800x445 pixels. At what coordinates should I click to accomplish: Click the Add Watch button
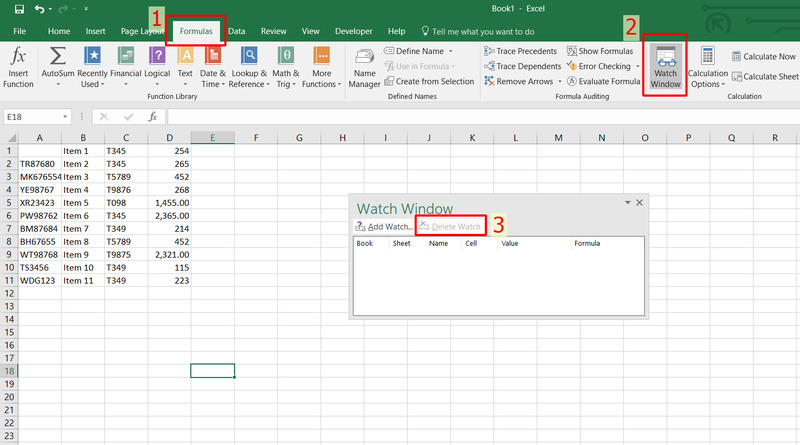(x=384, y=227)
